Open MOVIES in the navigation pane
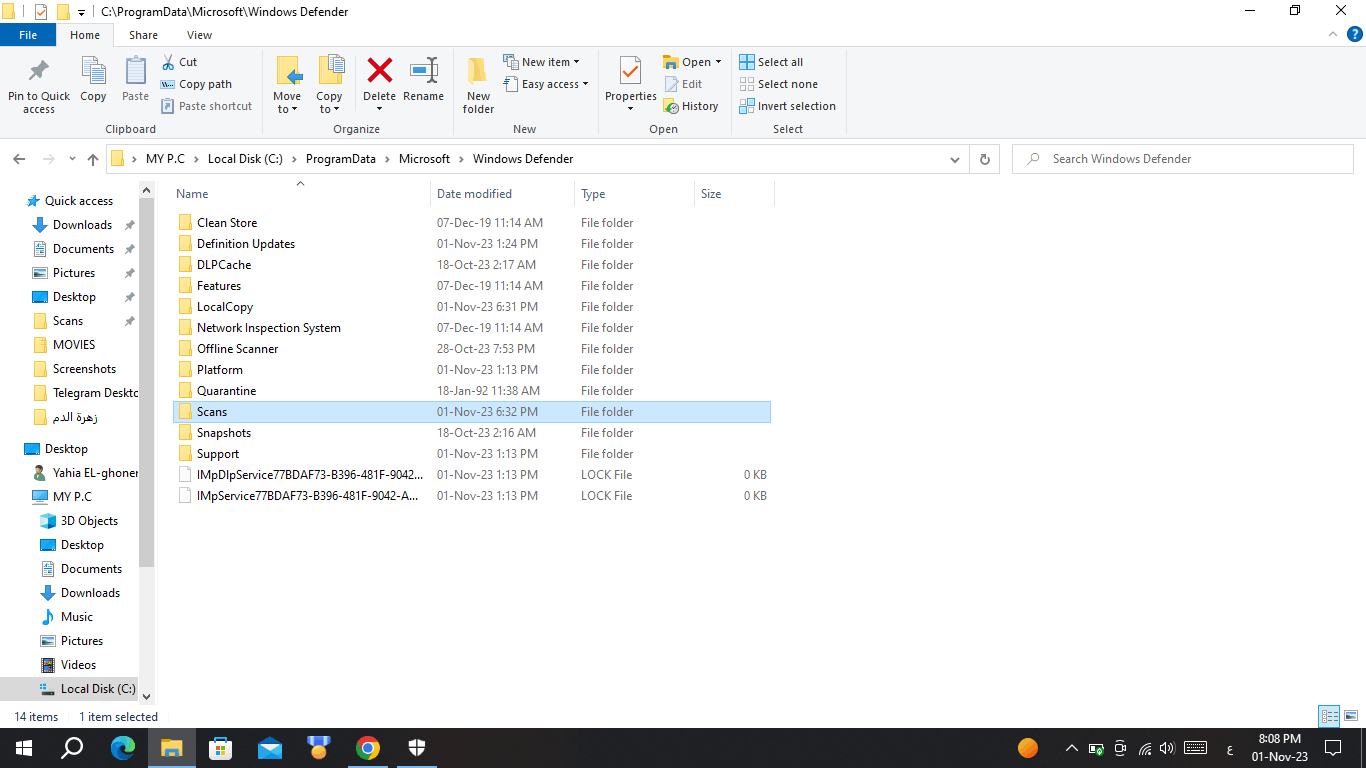Image resolution: width=1366 pixels, height=768 pixels. tap(74, 345)
